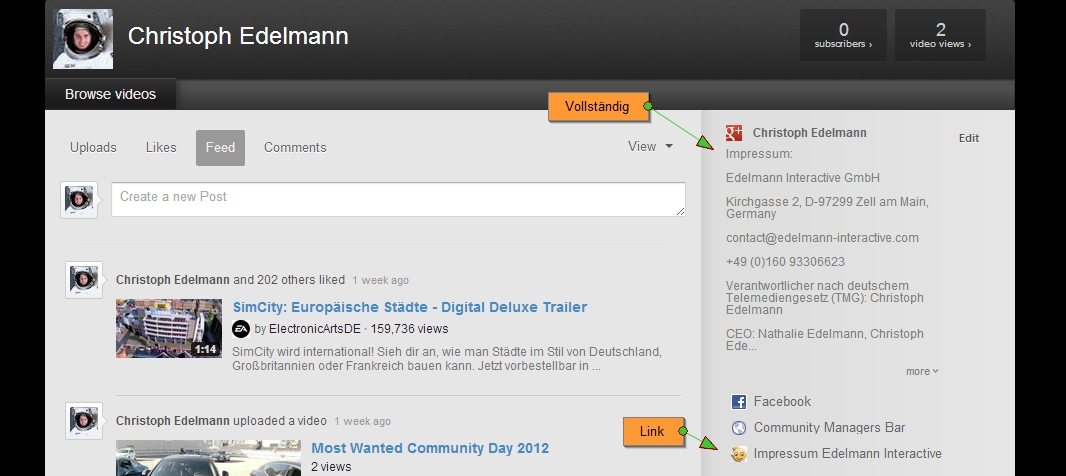Click the phone number +49 (0)160 93306623

pyautogui.click(x=785, y=262)
